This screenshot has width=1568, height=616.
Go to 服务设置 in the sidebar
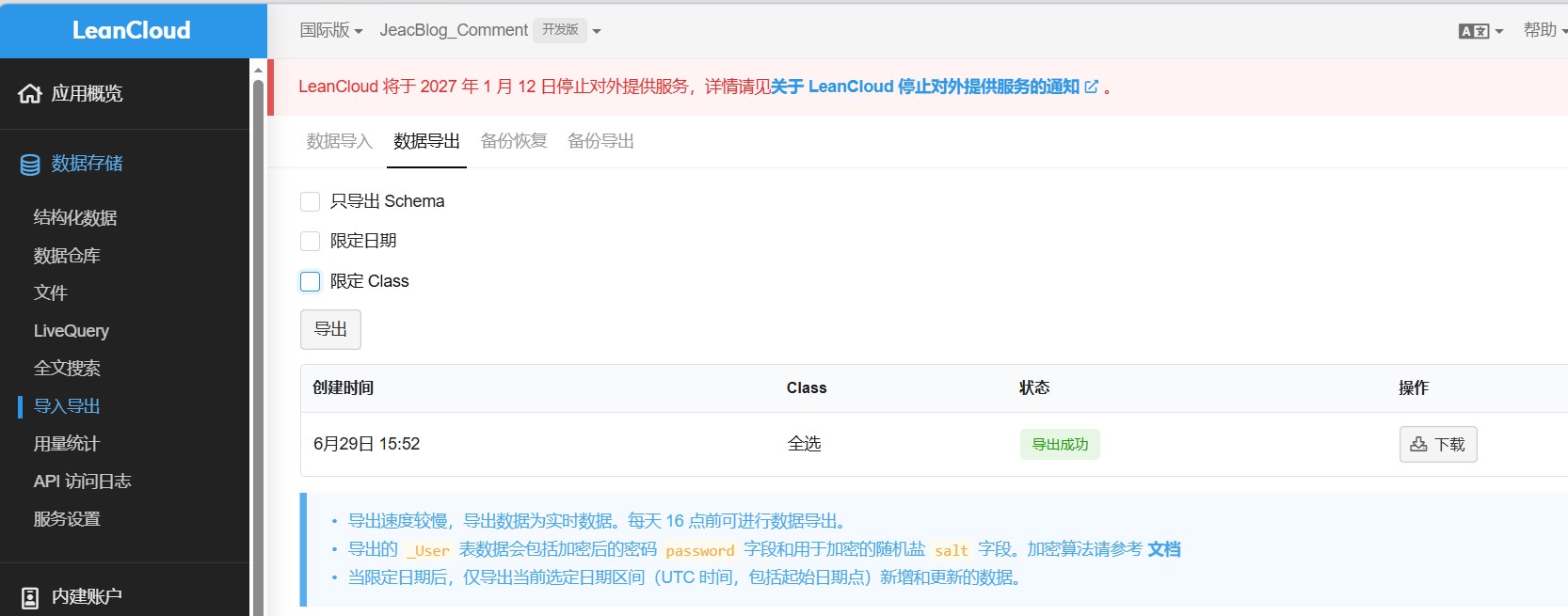pyautogui.click(x=67, y=519)
